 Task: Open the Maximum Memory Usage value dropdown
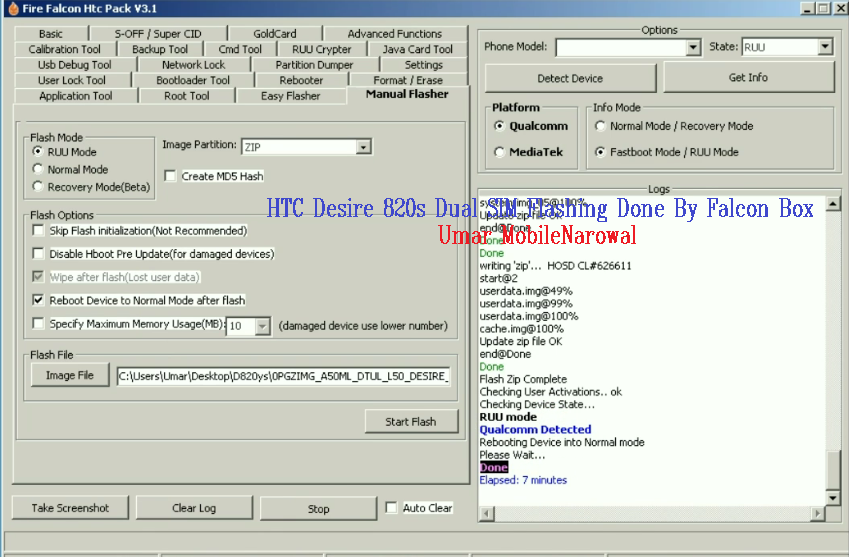pos(263,326)
